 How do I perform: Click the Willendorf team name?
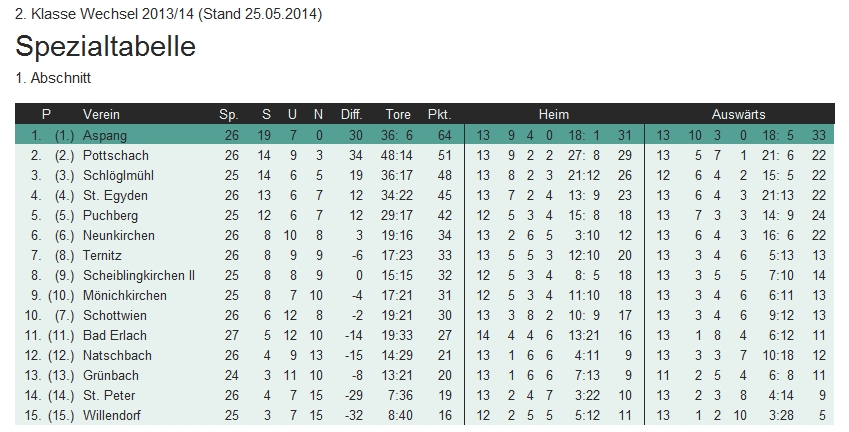click(x=112, y=415)
